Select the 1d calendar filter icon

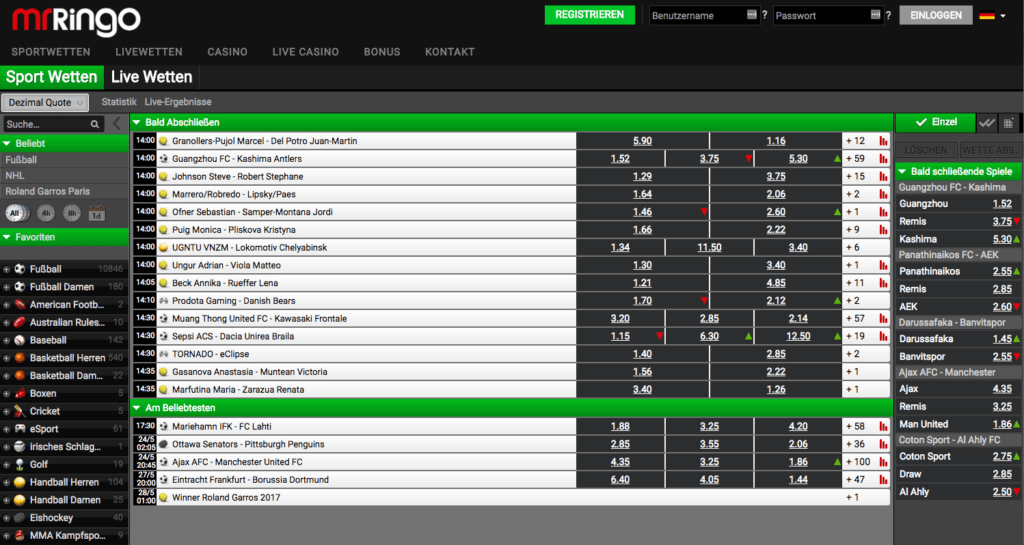(x=97, y=213)
